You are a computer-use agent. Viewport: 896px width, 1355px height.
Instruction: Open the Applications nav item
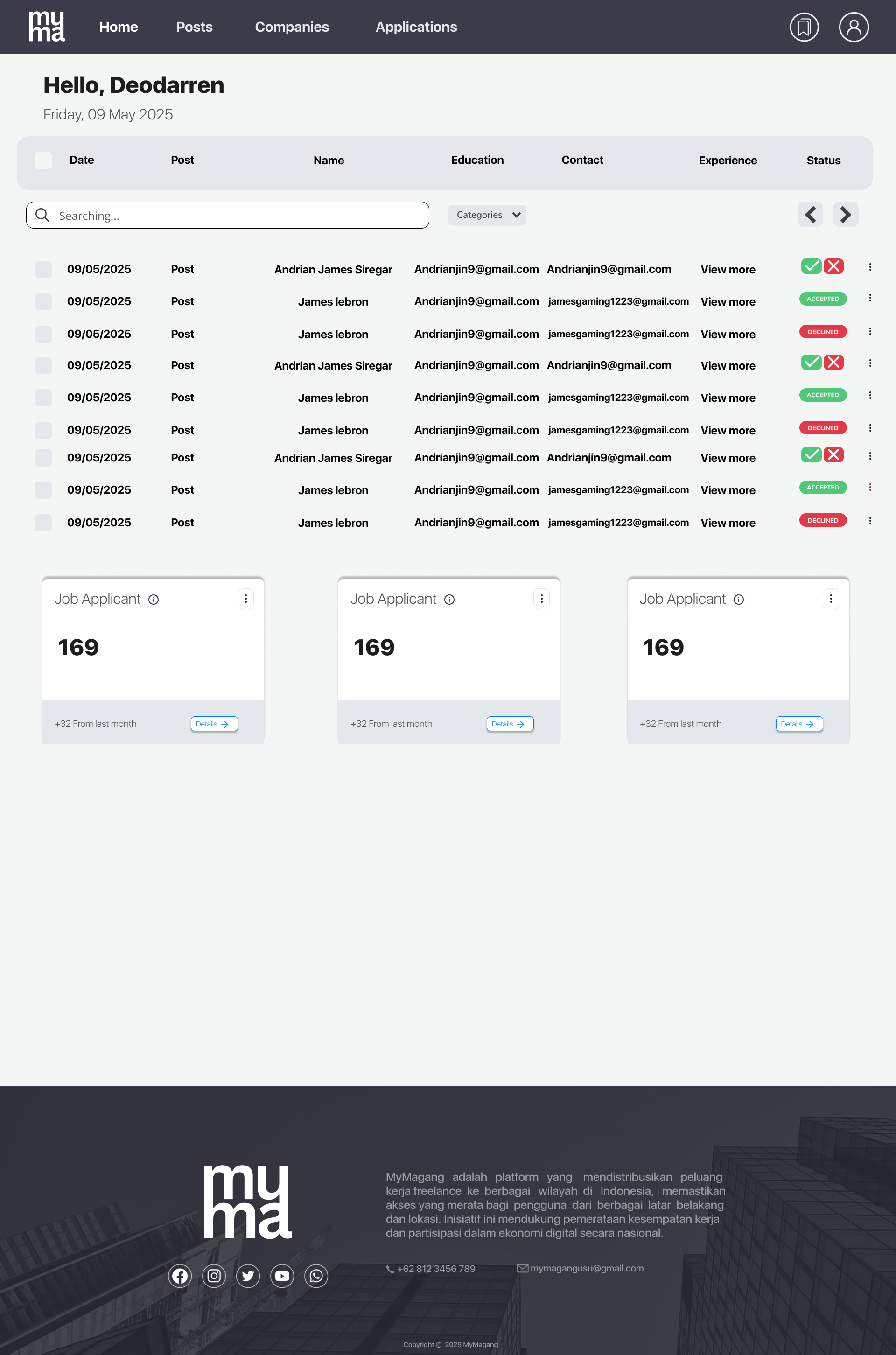416,27
